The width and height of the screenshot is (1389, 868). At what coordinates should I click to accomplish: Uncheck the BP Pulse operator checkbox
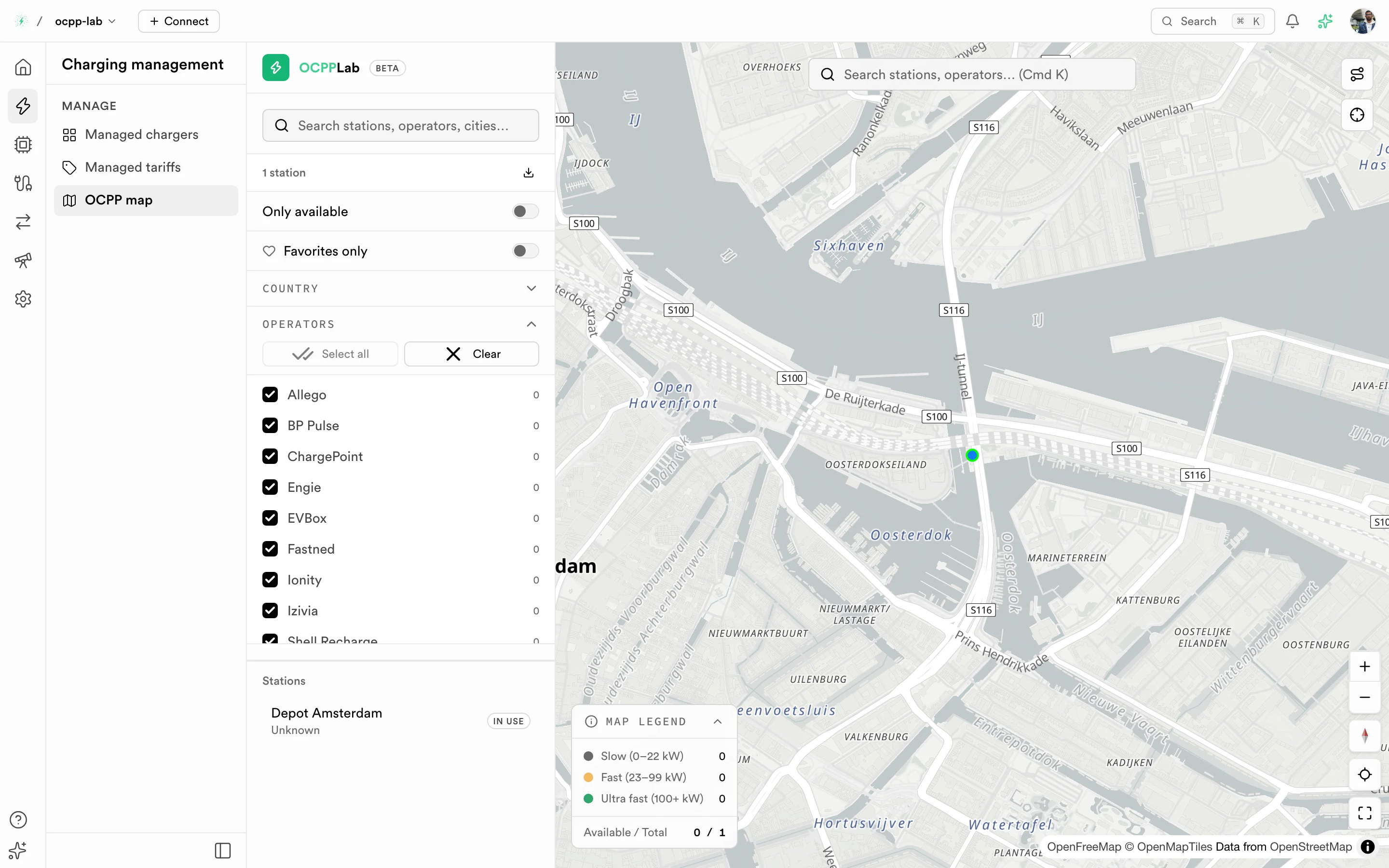tap(270, 425)
